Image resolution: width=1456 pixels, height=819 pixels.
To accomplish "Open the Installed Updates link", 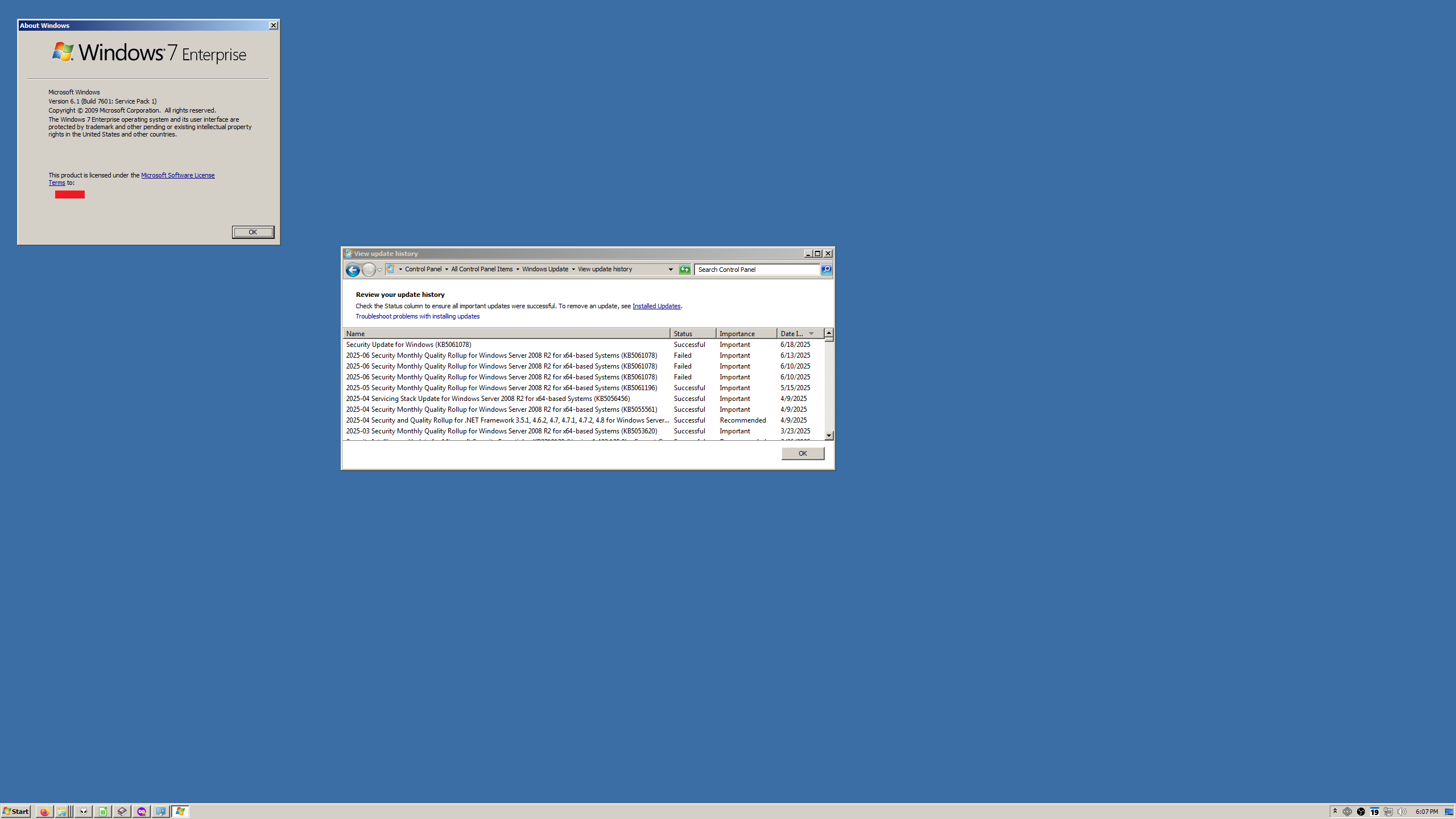I will (x=656, y=306).
